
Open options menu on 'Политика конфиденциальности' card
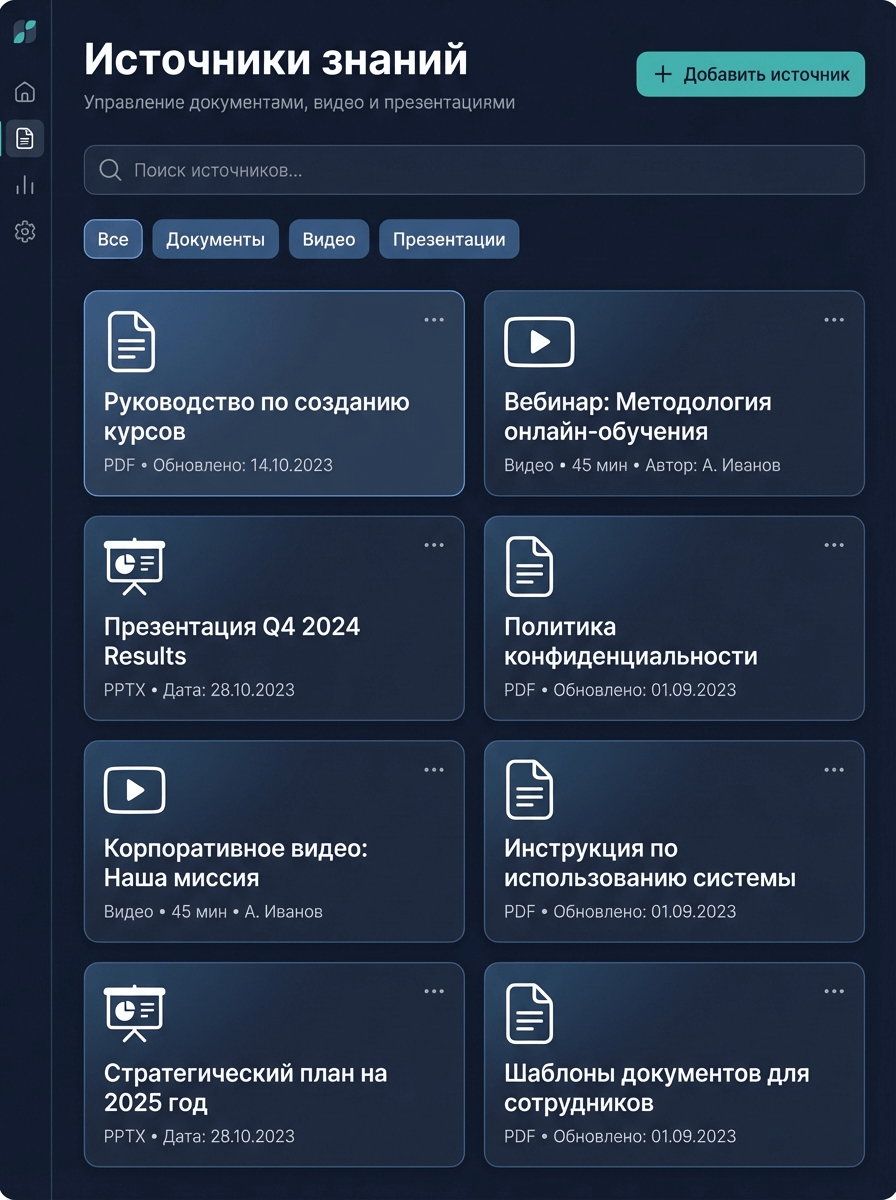pyautogui.click(x=834, y=544)
